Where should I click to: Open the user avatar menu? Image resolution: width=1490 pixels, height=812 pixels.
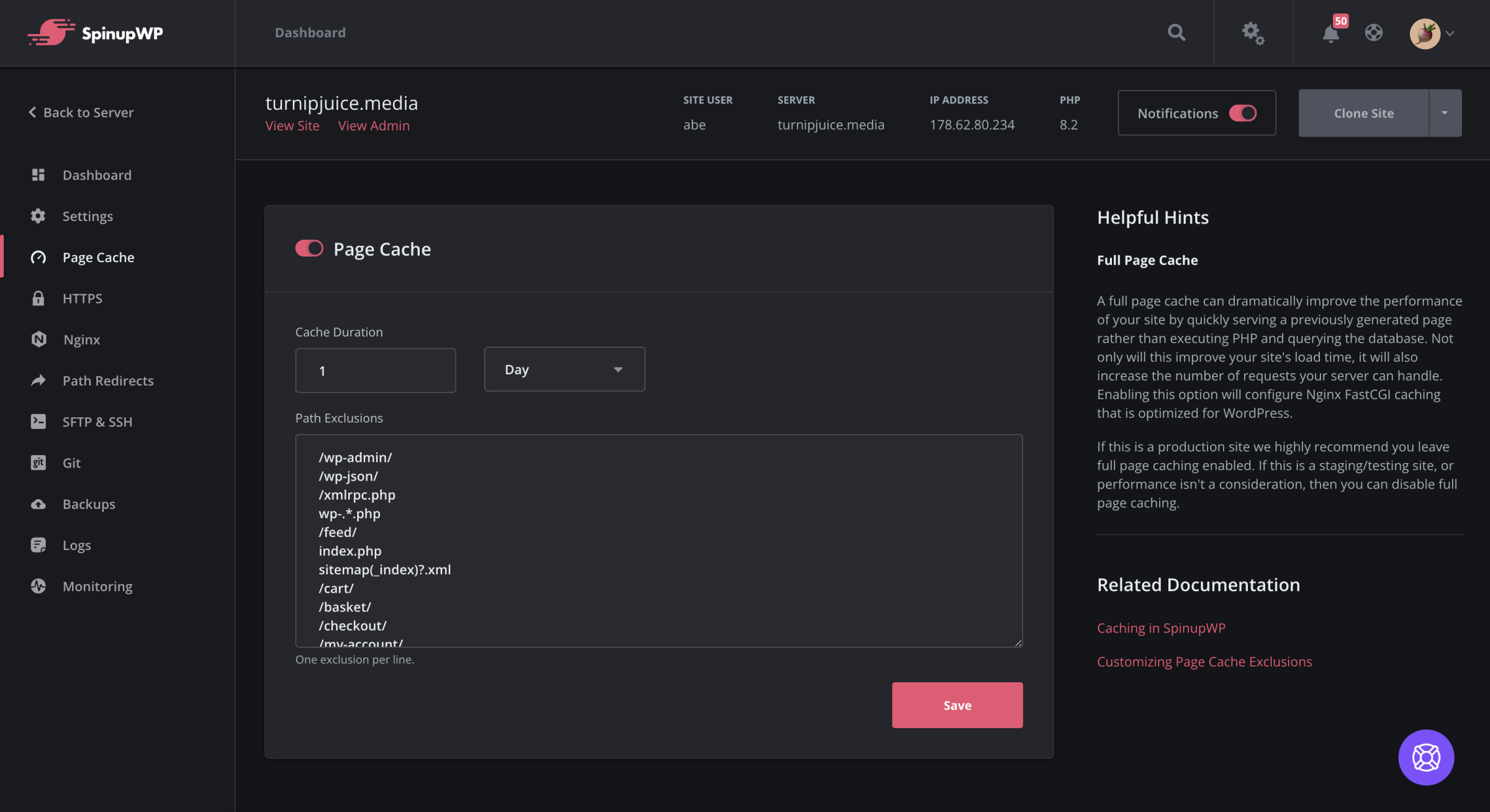[1425, 34]
